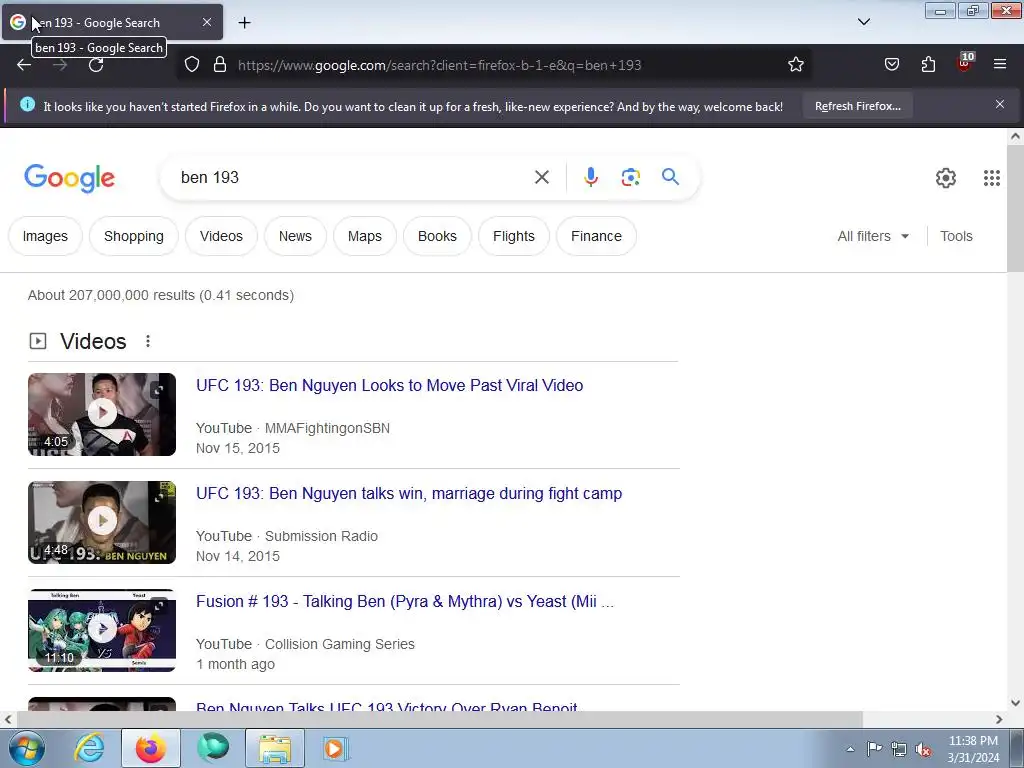Click the vertical scrollbar up arrow
Screen dimensions: 1024x768
(1015, 136)
